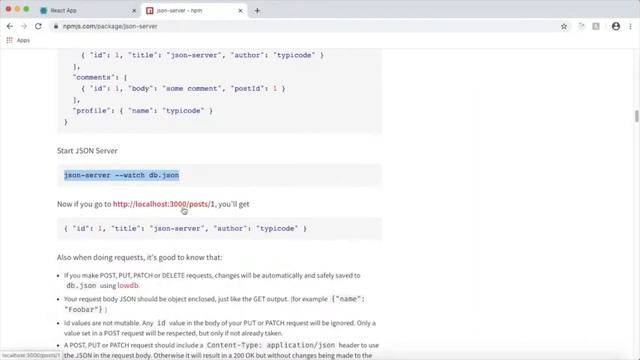Click the page's vertical scrollbar thumb
Viewport: 640px width, 360px height.
coord(636,116)
